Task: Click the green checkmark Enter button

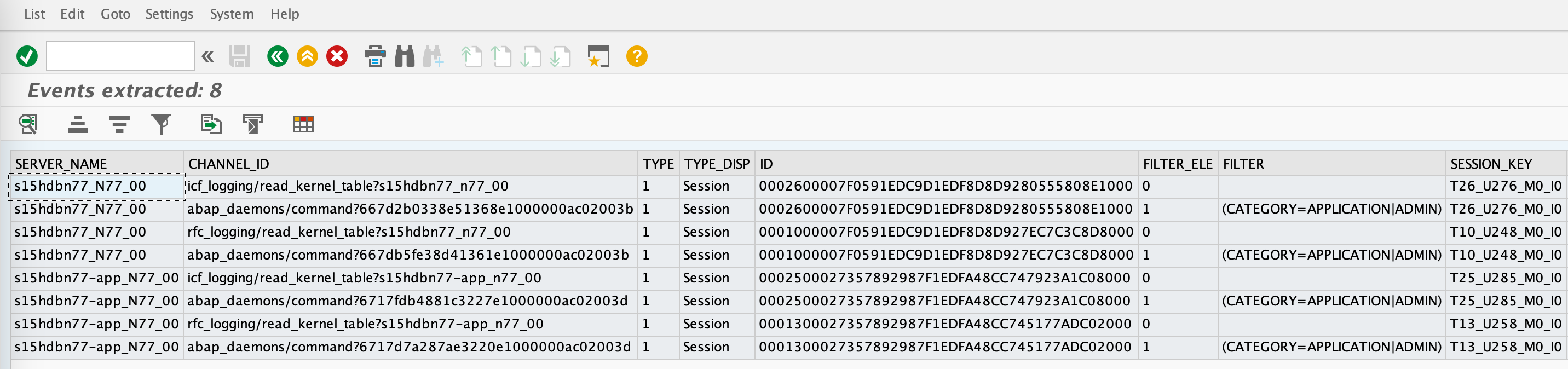Action: coord(27,56)
